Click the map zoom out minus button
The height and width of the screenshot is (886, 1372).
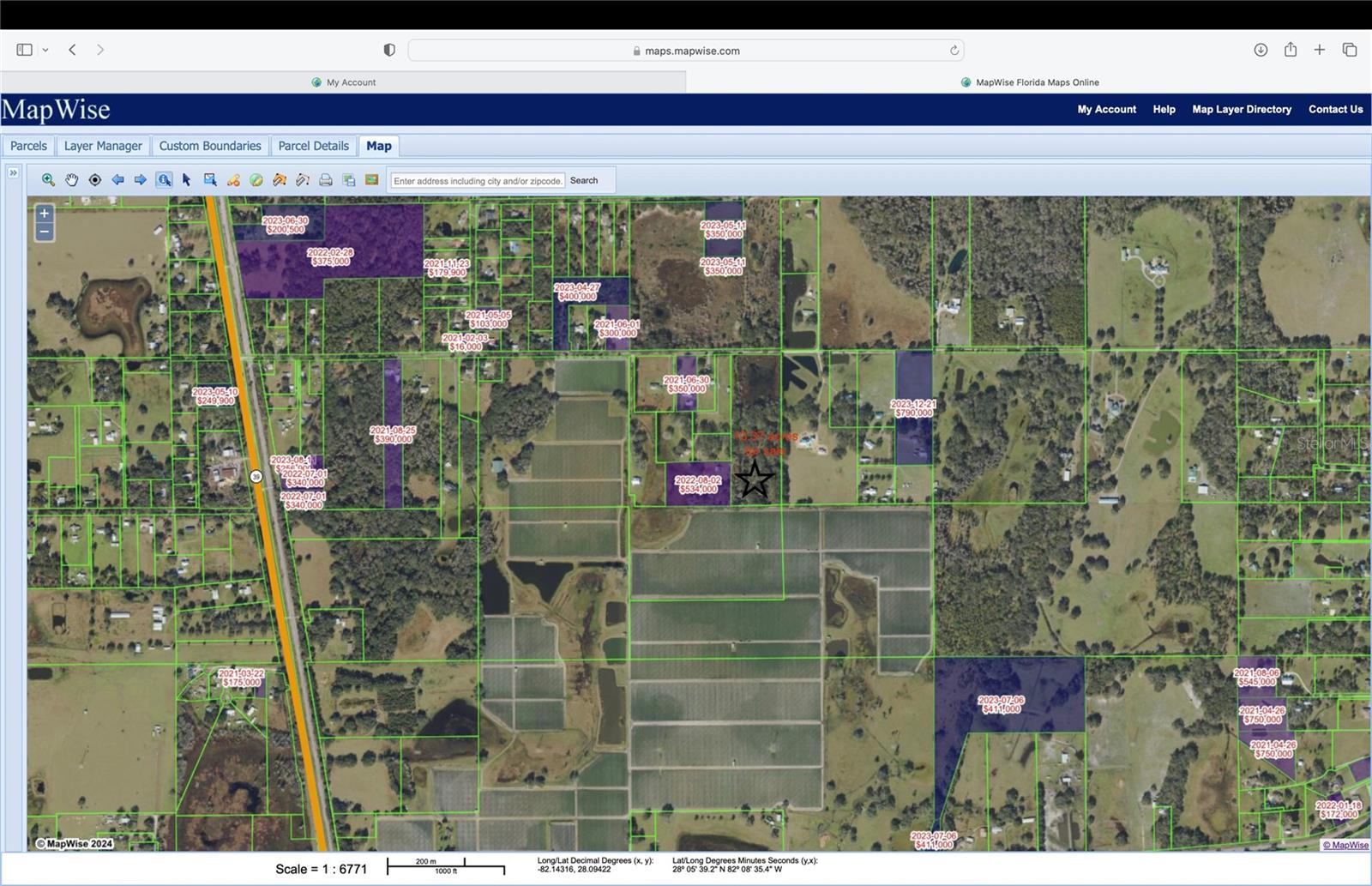(x=45, y=232)
